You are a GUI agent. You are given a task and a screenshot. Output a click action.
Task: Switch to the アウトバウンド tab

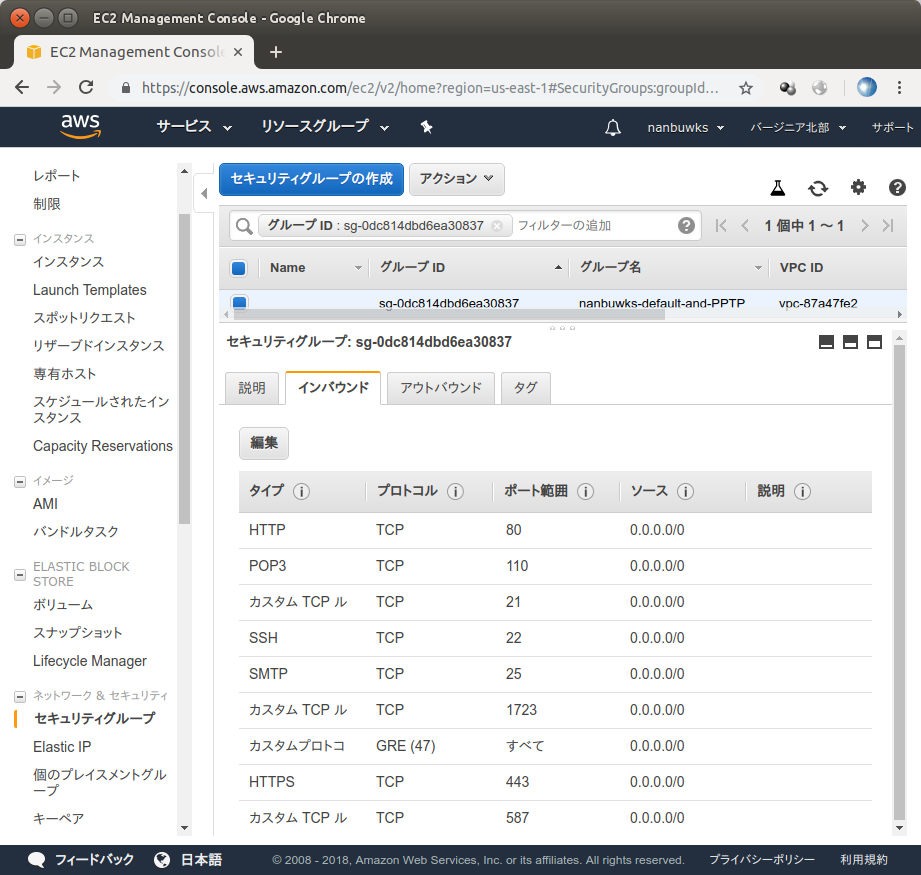[440, 388]
